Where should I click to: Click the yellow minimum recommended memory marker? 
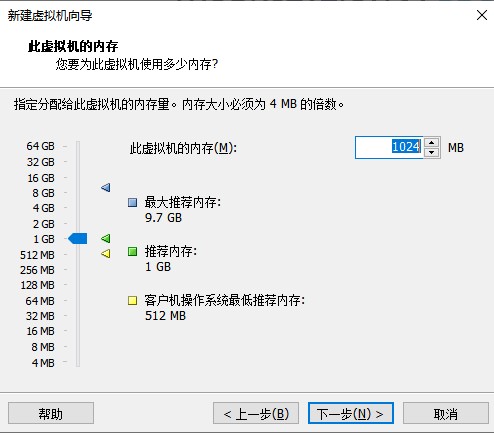106,254
